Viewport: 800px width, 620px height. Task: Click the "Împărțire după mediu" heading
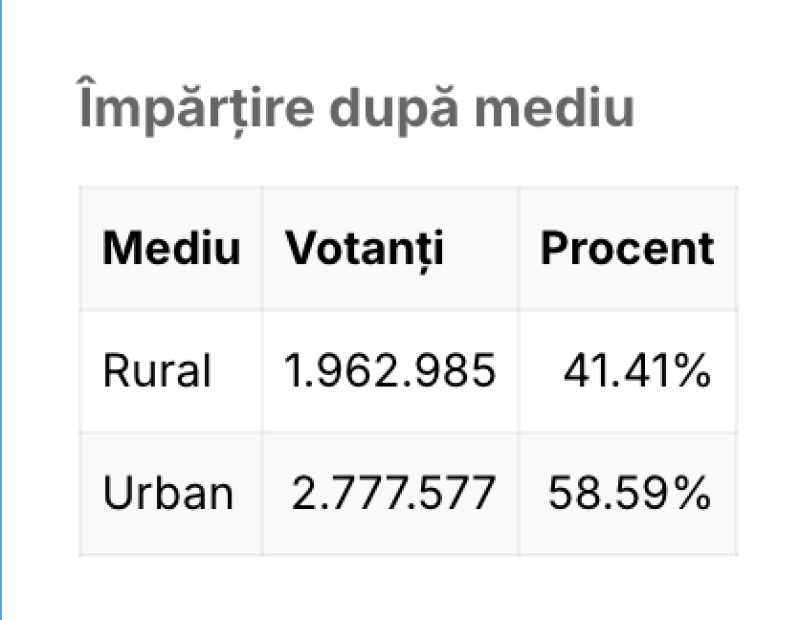(x=356, y=106)
